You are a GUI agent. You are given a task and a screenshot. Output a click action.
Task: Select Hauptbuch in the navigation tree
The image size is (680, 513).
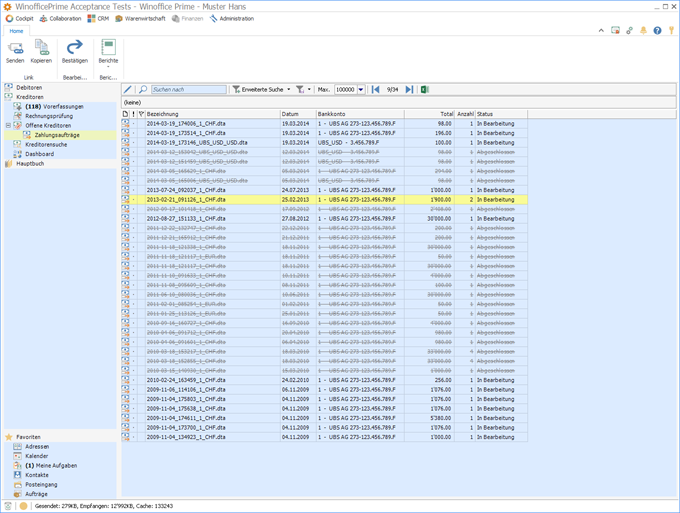tap(30, 163)
